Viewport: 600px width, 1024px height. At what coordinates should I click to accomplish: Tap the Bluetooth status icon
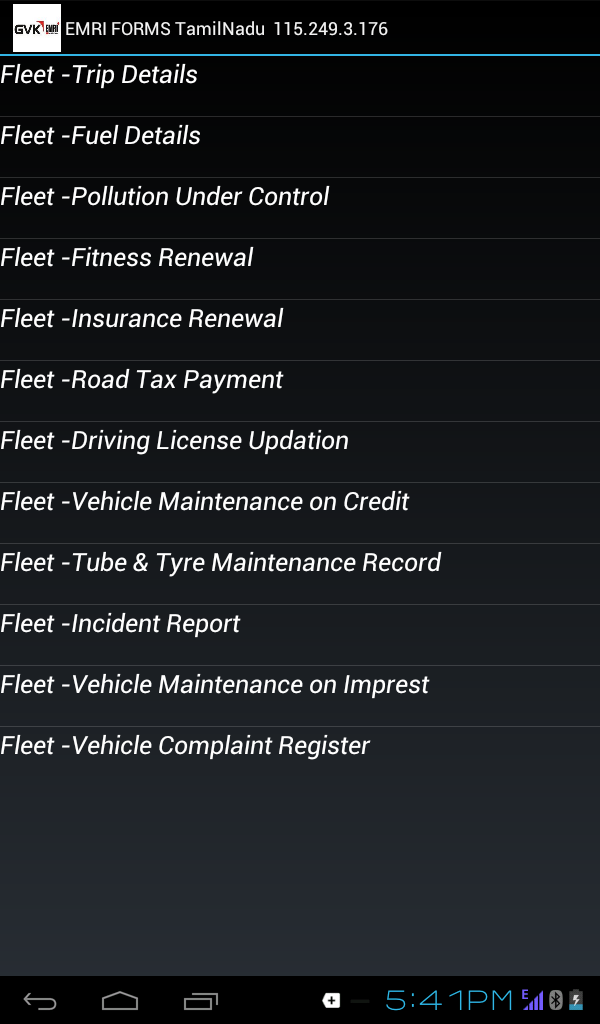pyautogui.click(x=556, y=1000)
